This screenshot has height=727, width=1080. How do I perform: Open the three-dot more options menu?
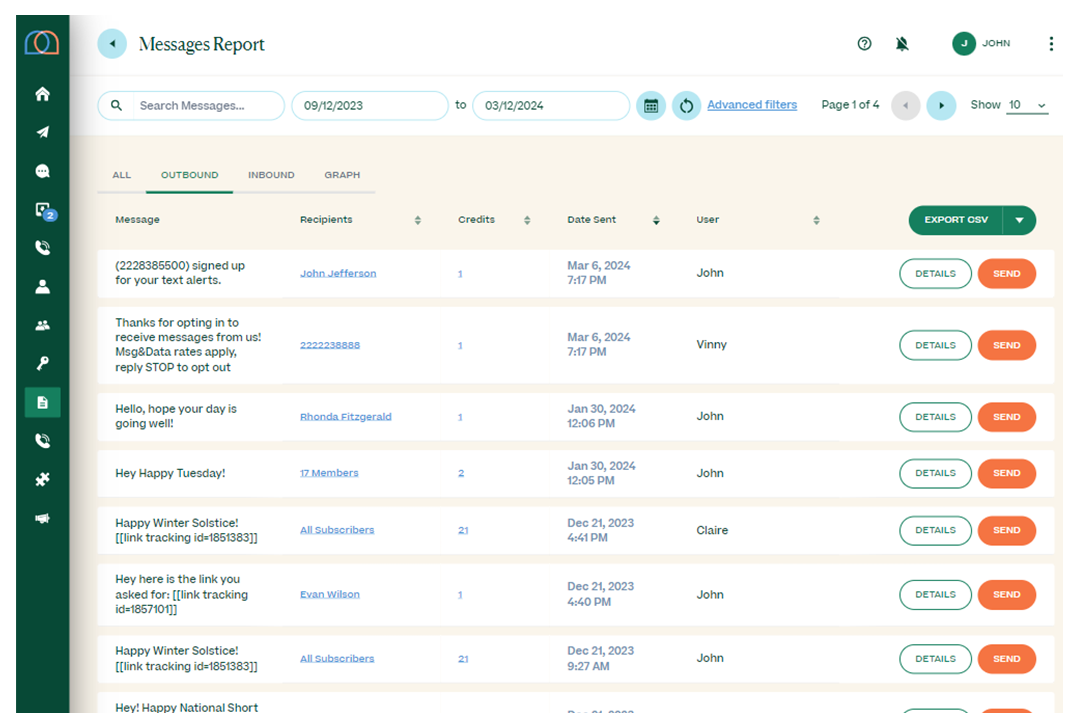(x=1050, y=44)
